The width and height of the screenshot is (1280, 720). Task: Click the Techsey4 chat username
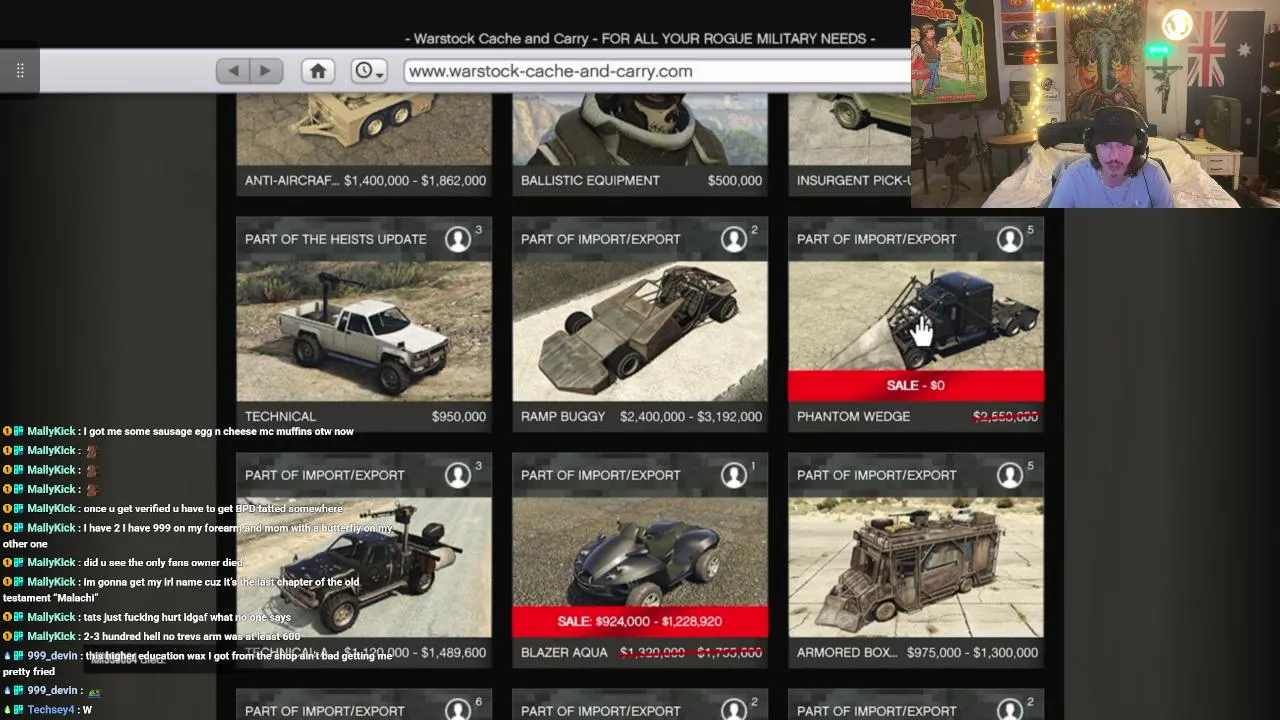[51, 710]
